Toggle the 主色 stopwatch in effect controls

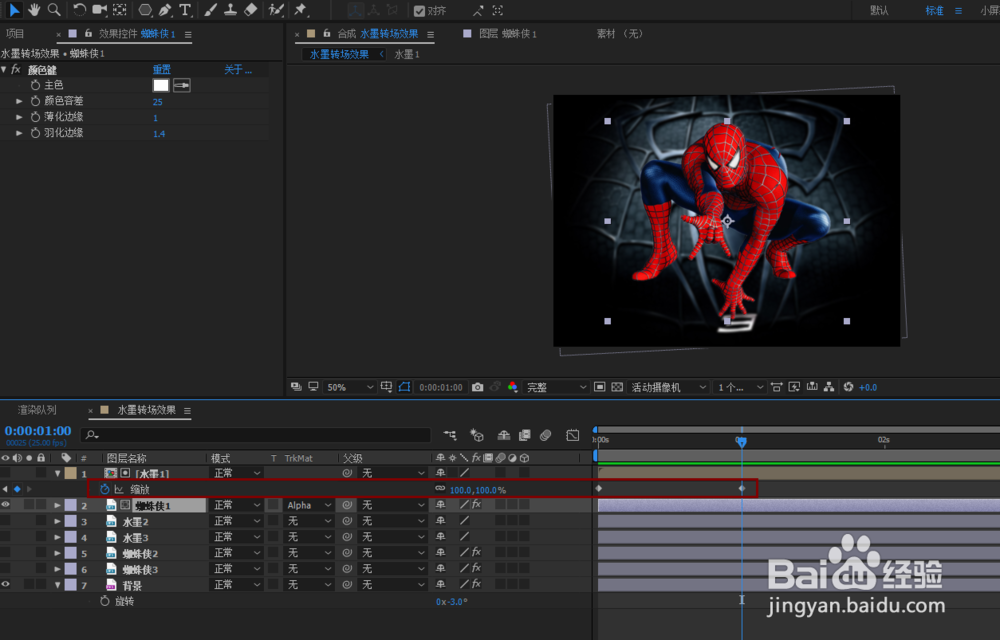(x=35, y=85)
